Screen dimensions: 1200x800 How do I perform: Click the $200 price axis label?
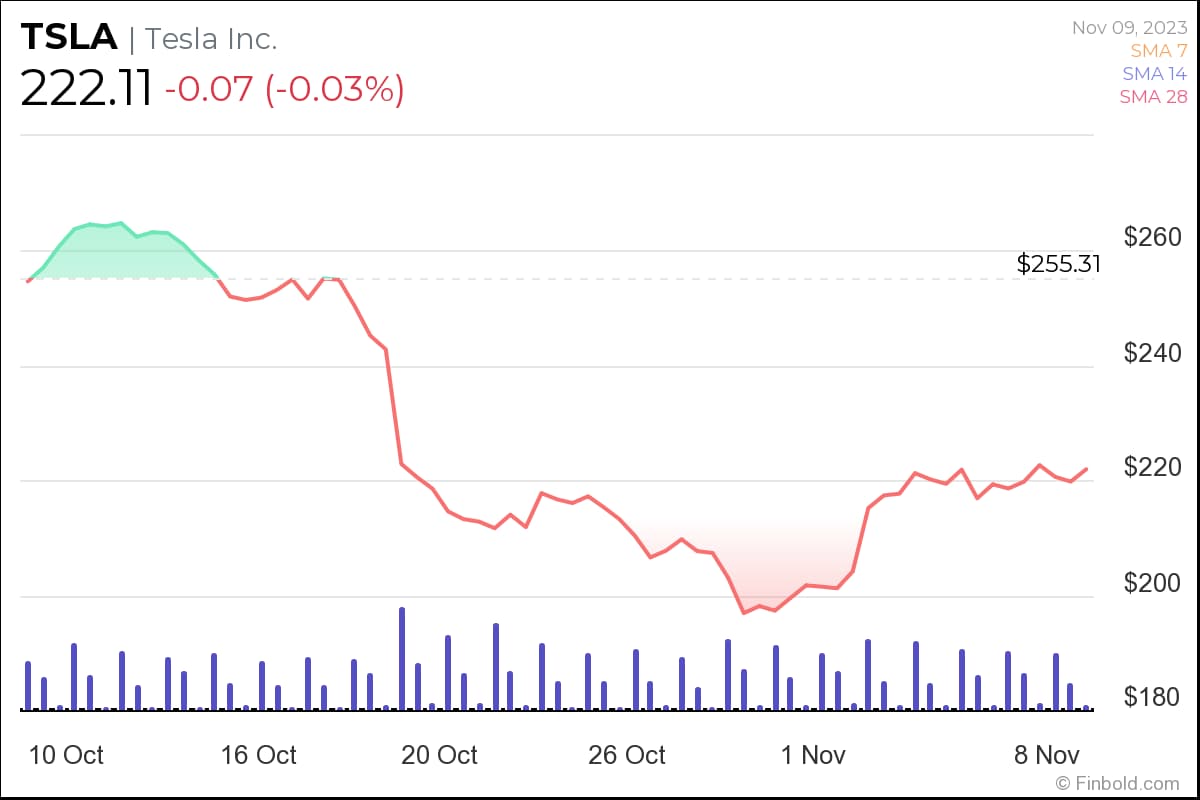1152,583
